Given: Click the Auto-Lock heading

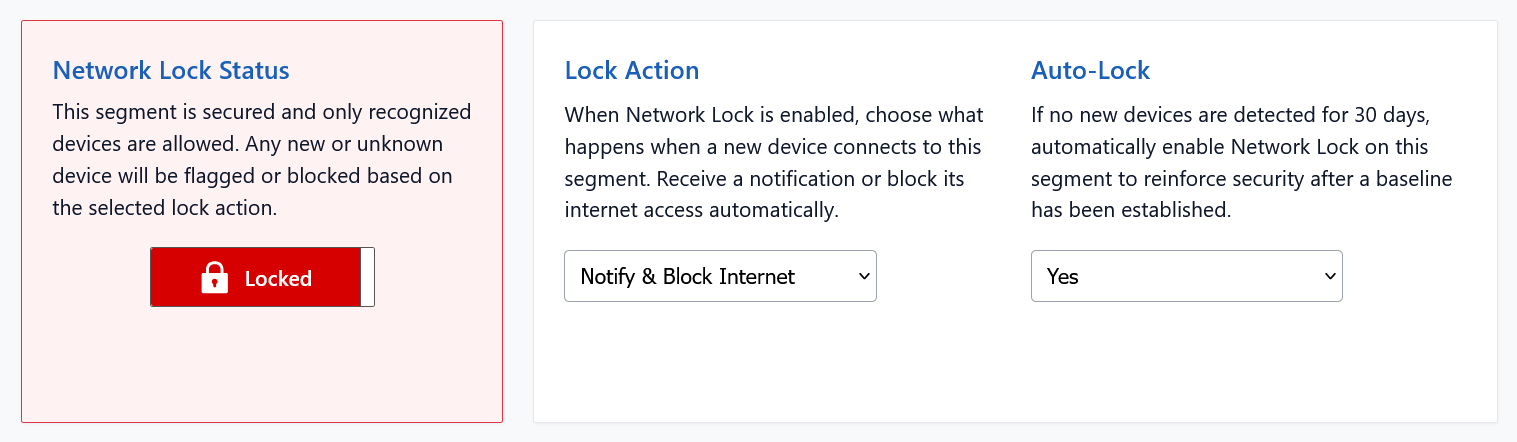Looking at the screenshot, I should click(1090, 71).
